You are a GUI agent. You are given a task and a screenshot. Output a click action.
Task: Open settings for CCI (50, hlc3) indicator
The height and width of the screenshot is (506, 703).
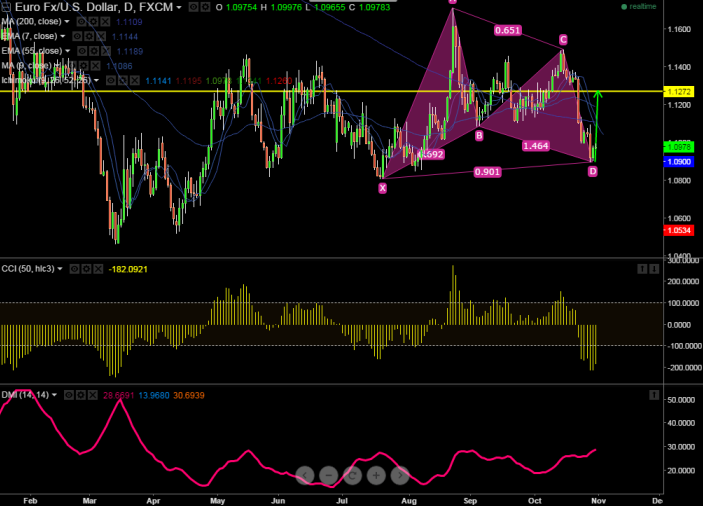[x=87, y=269]
